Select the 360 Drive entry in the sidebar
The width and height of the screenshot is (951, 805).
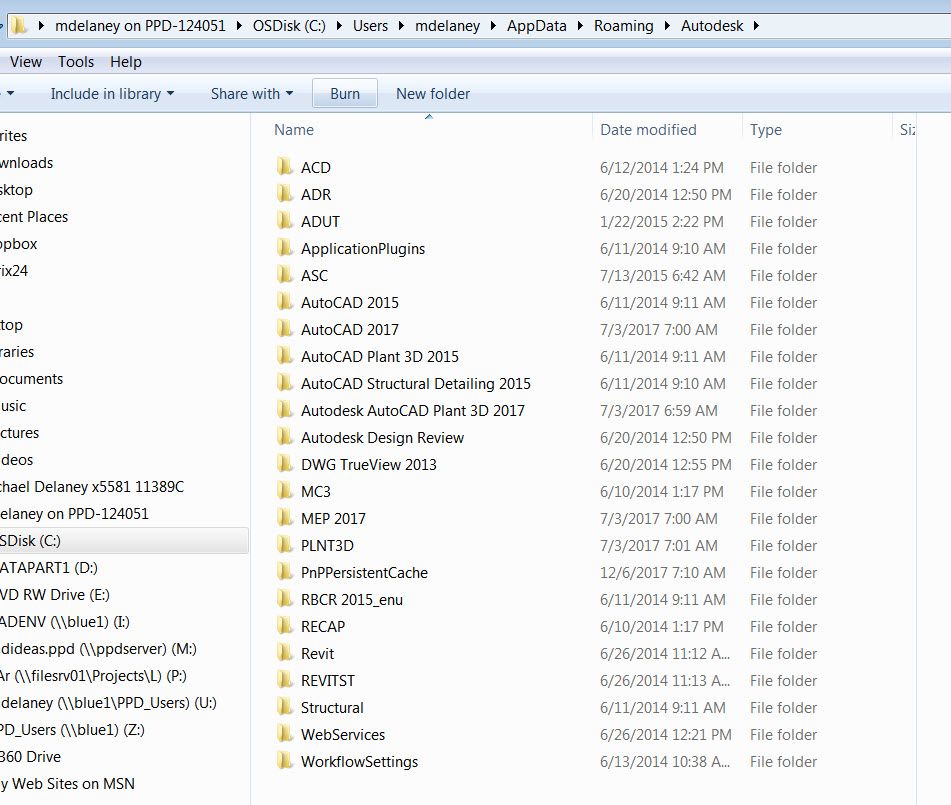30,756
